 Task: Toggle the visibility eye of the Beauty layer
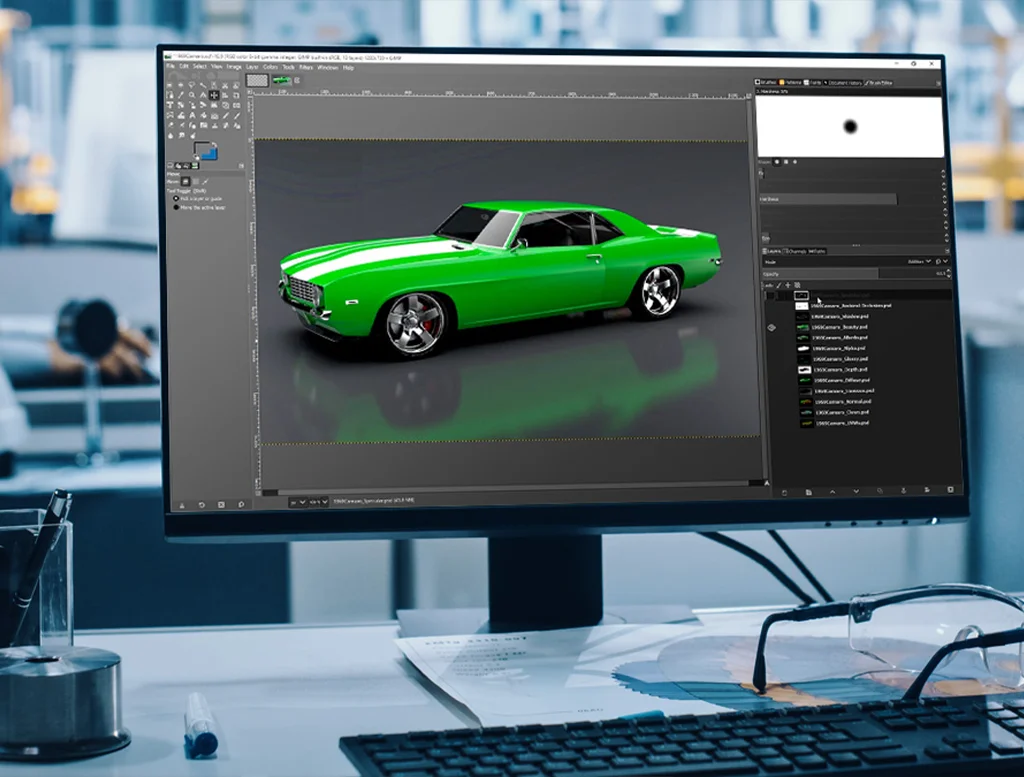[x=771, y=327]
